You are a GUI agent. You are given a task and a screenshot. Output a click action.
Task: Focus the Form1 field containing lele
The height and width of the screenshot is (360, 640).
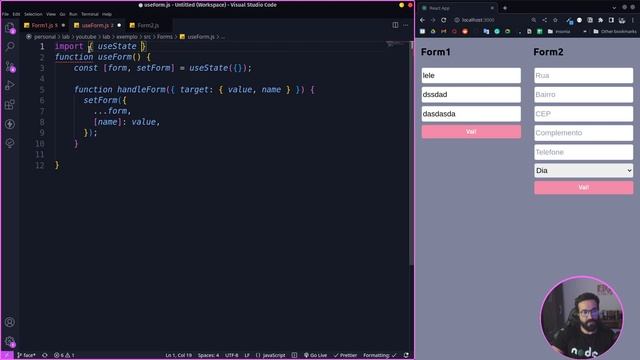click(x=471, y=76)
